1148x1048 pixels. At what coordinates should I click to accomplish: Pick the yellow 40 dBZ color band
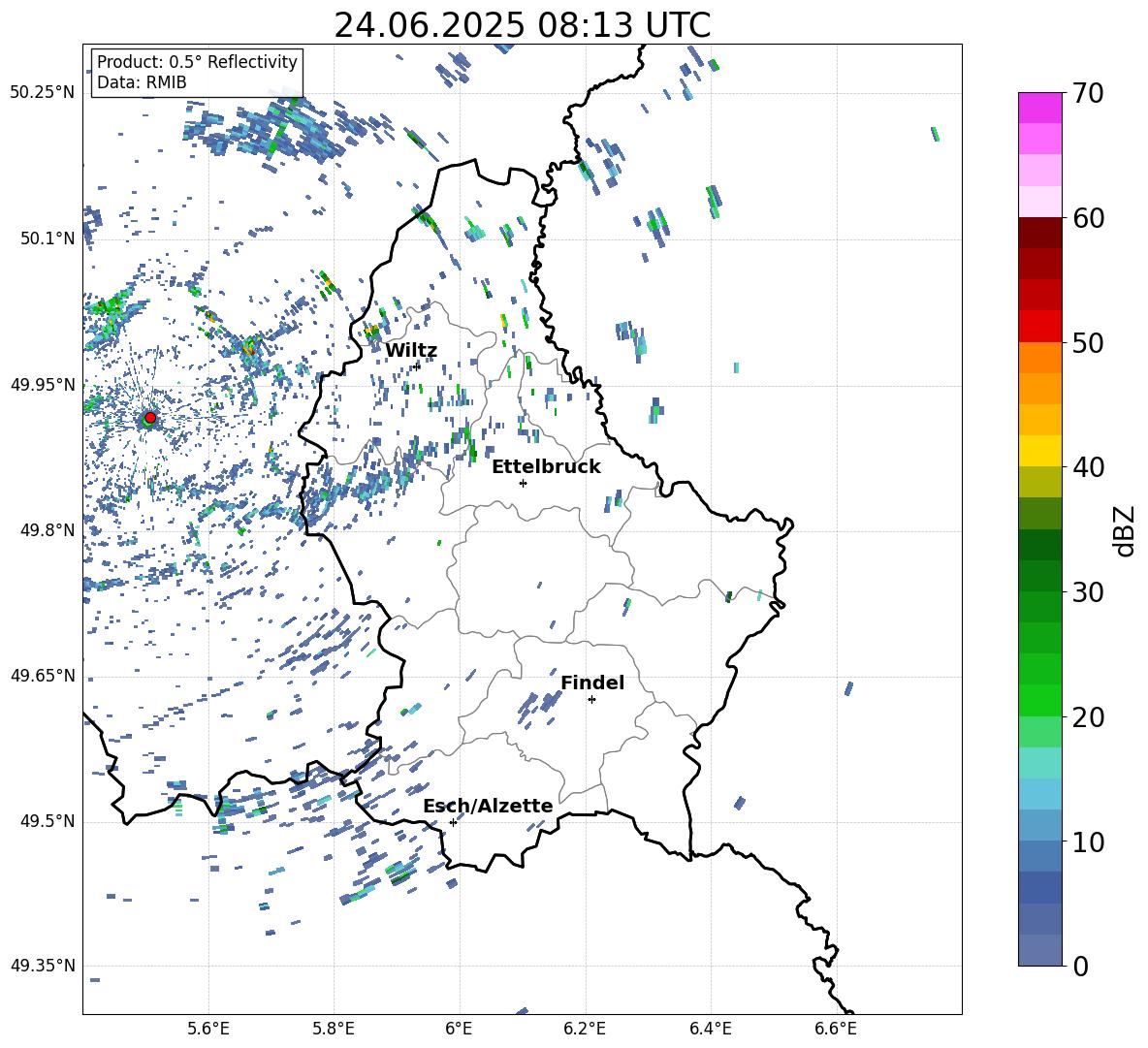(x=1039, y=451)
